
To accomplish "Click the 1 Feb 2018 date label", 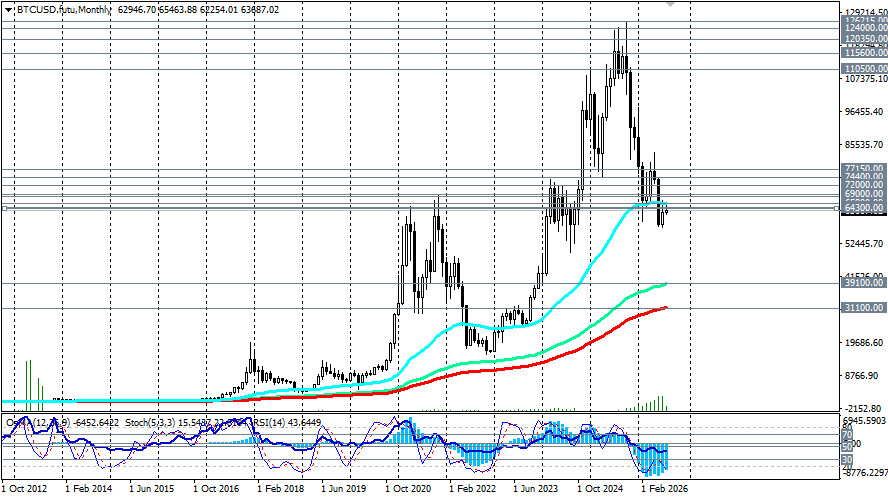I will click(280, 489).
